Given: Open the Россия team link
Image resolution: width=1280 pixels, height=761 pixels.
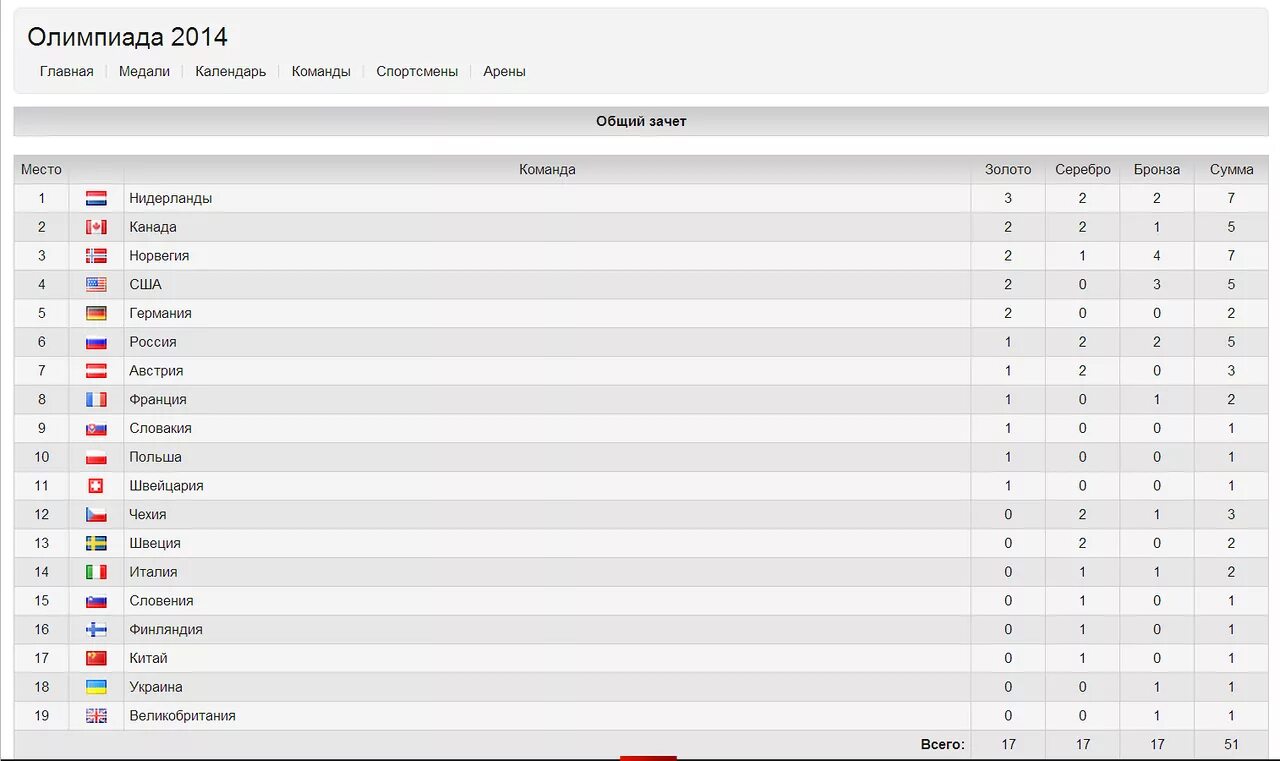Looking at the screenshot, I should point(153,342).
